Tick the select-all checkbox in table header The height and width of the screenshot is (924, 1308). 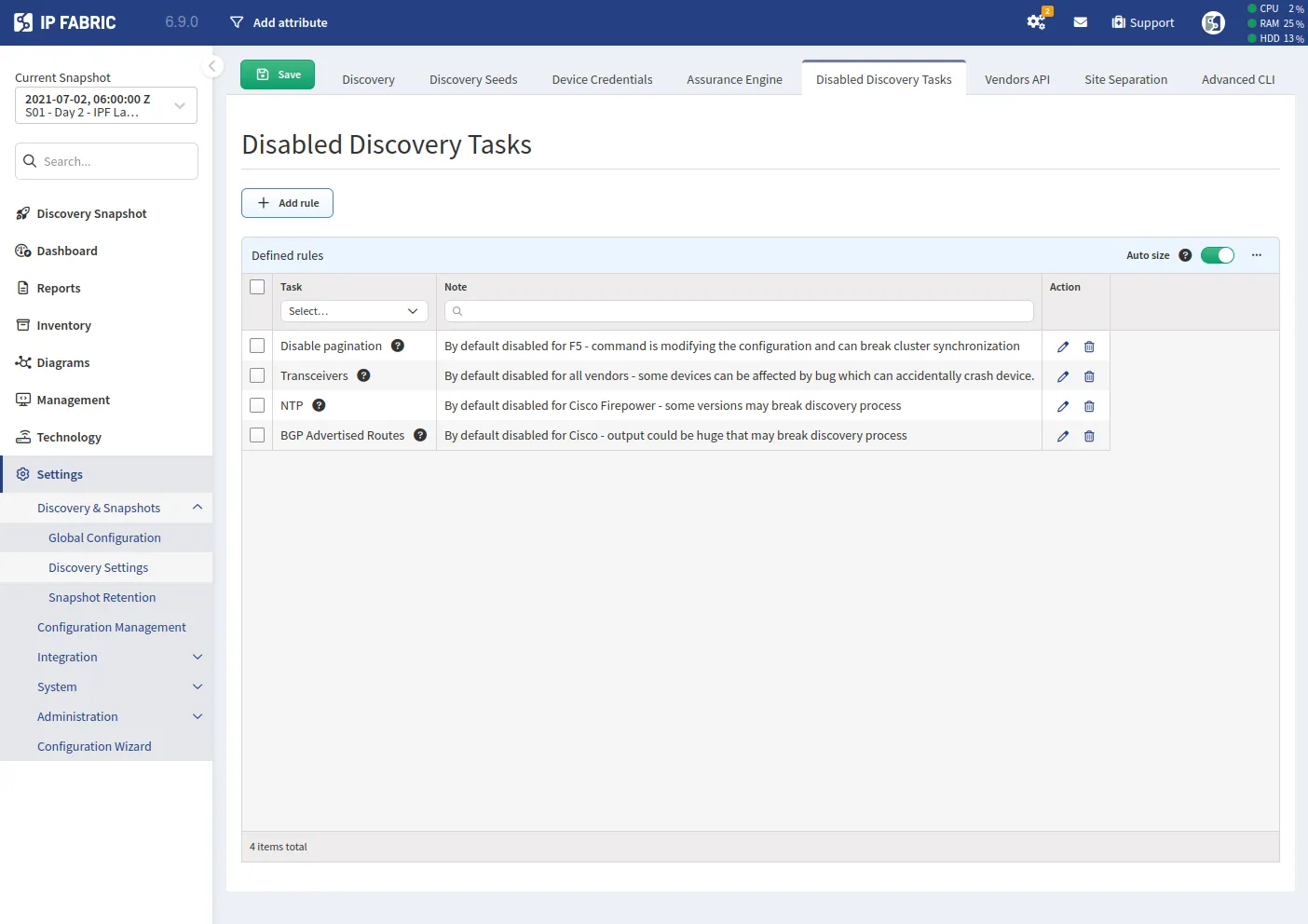257,287
